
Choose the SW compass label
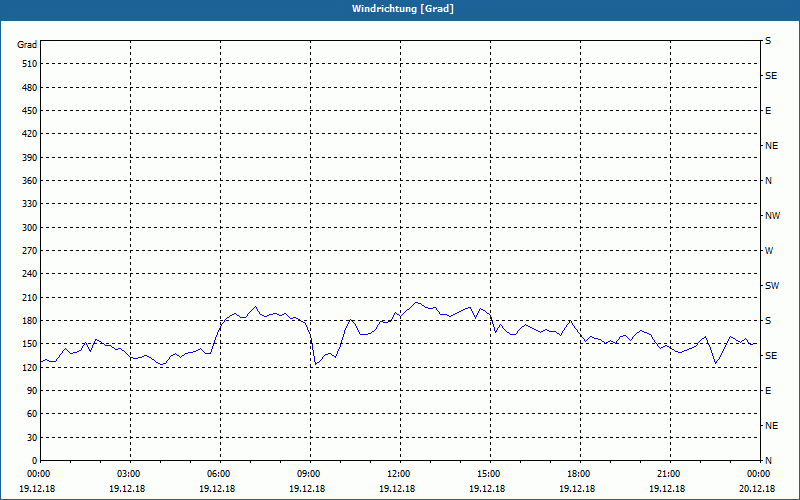coord(772,286)
